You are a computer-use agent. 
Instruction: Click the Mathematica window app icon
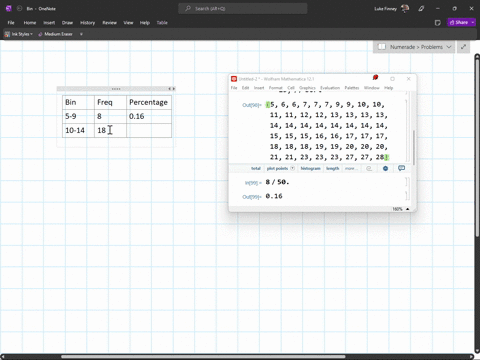click(x=234, y=79)
